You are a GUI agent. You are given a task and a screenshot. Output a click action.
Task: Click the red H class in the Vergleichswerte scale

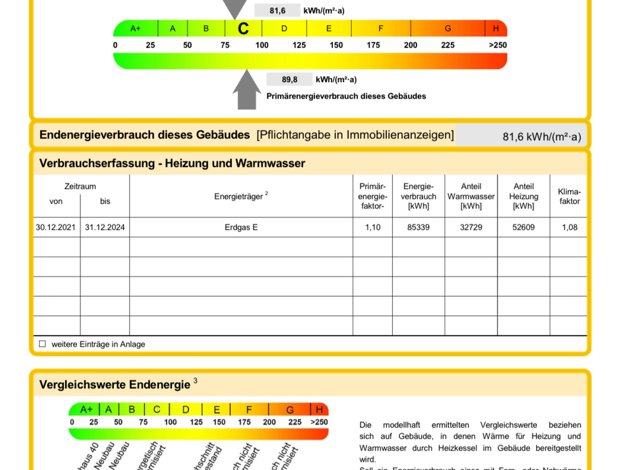pyautogui.click(x=319, y=409)
